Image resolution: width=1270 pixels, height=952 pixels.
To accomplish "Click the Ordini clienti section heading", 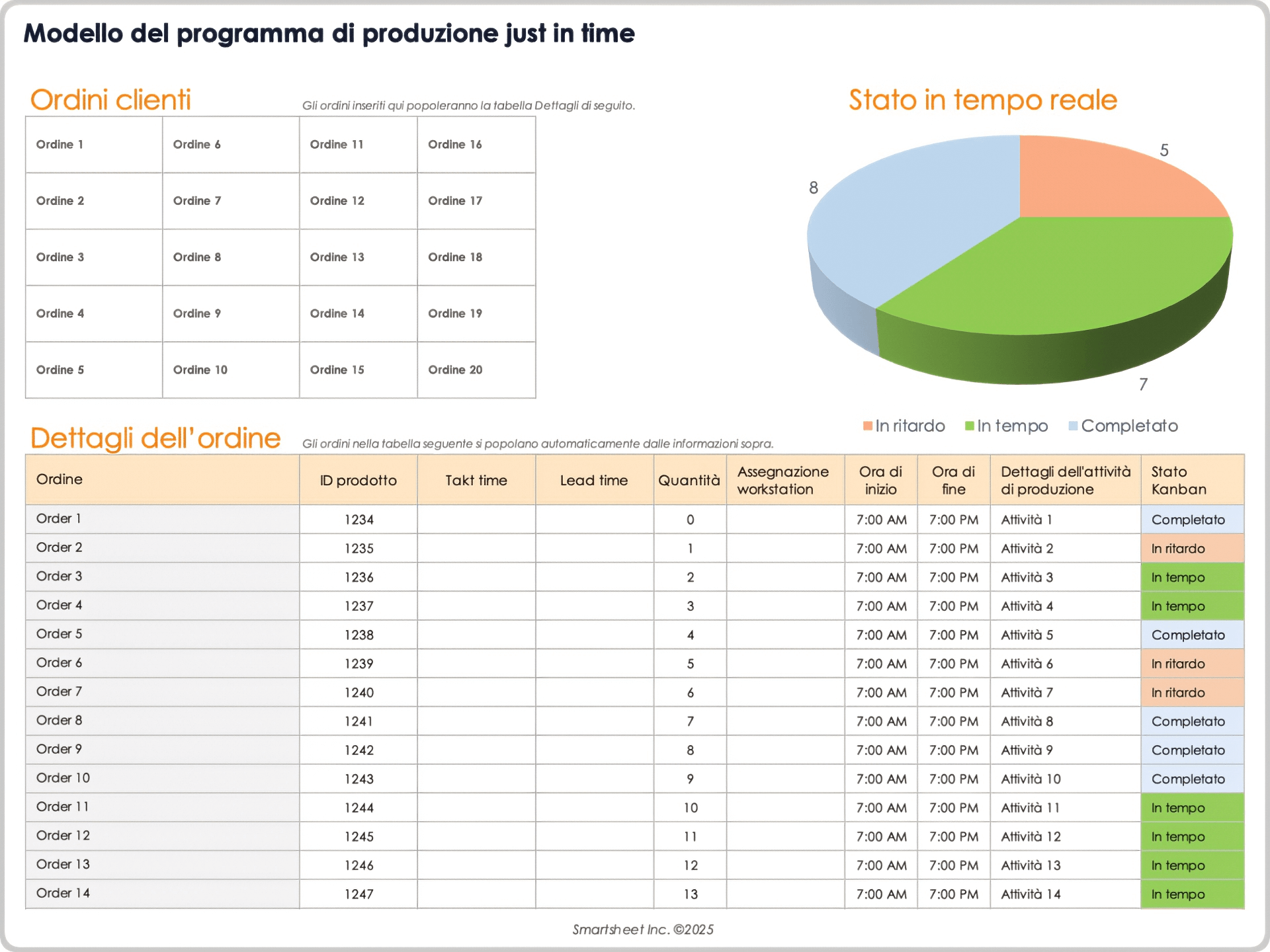I will (x=110, y=100).
